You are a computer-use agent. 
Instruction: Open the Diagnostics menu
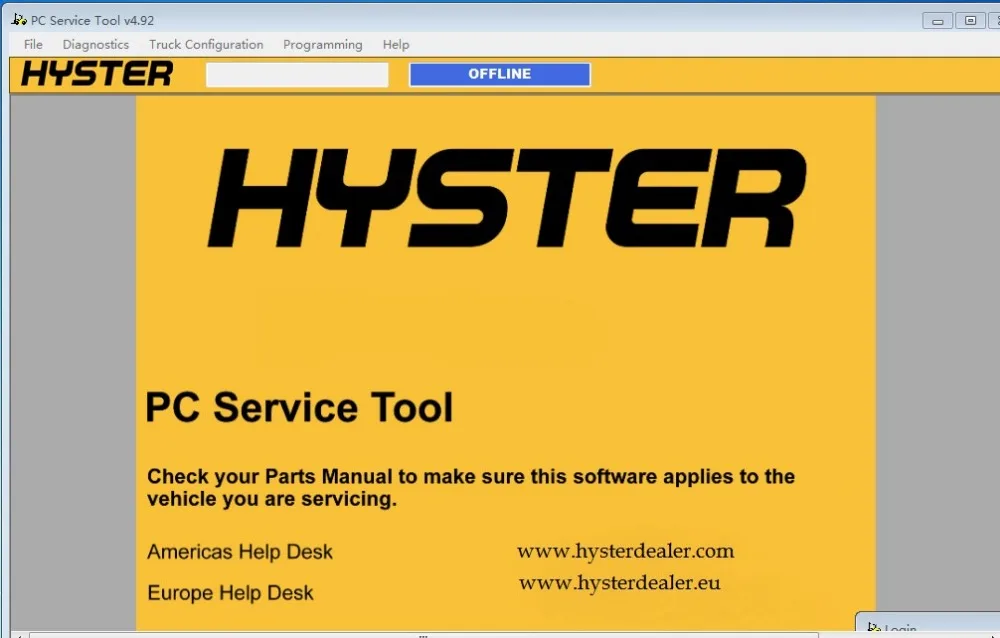coord(96,45)
